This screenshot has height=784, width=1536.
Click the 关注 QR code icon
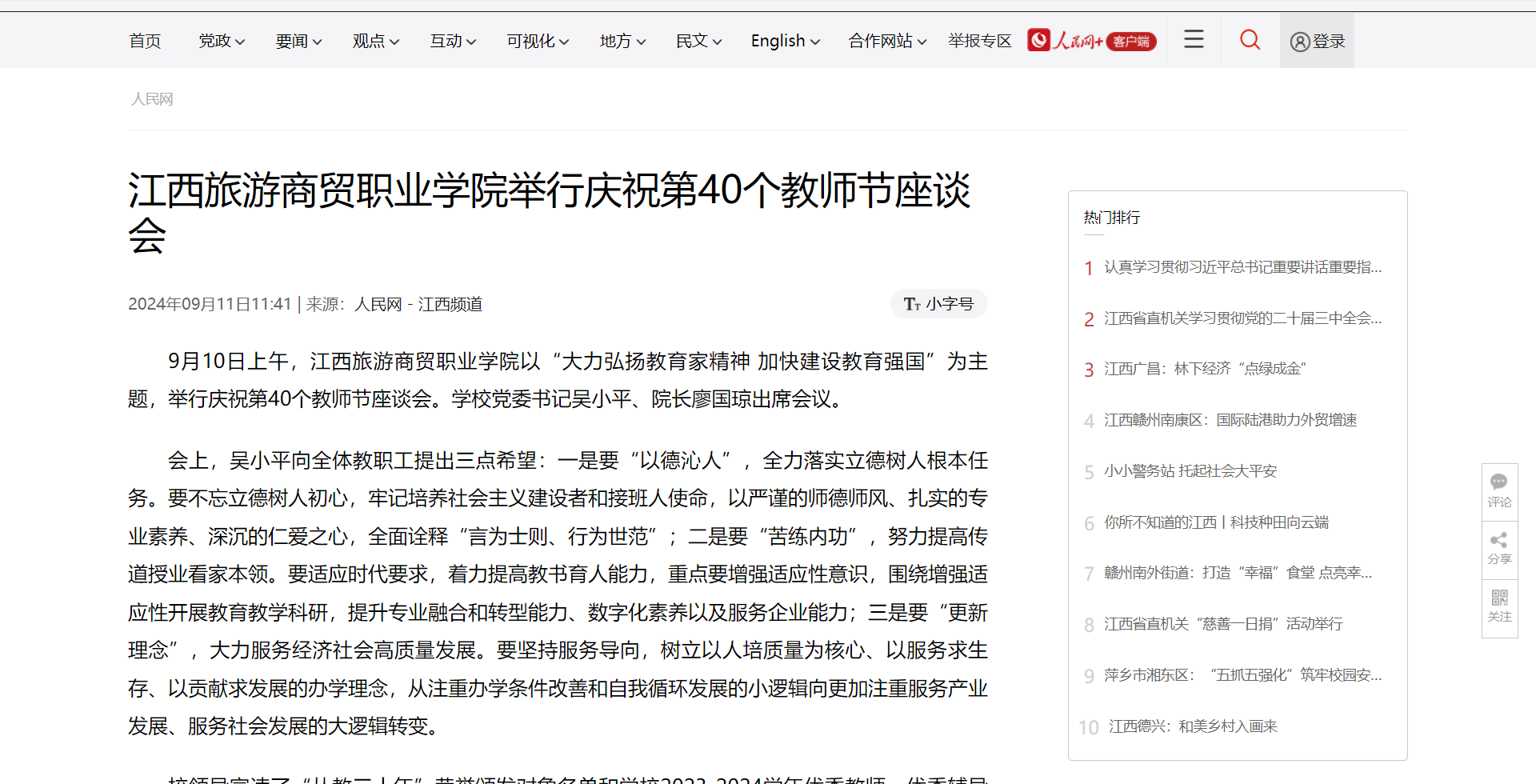coord(1499,598)
